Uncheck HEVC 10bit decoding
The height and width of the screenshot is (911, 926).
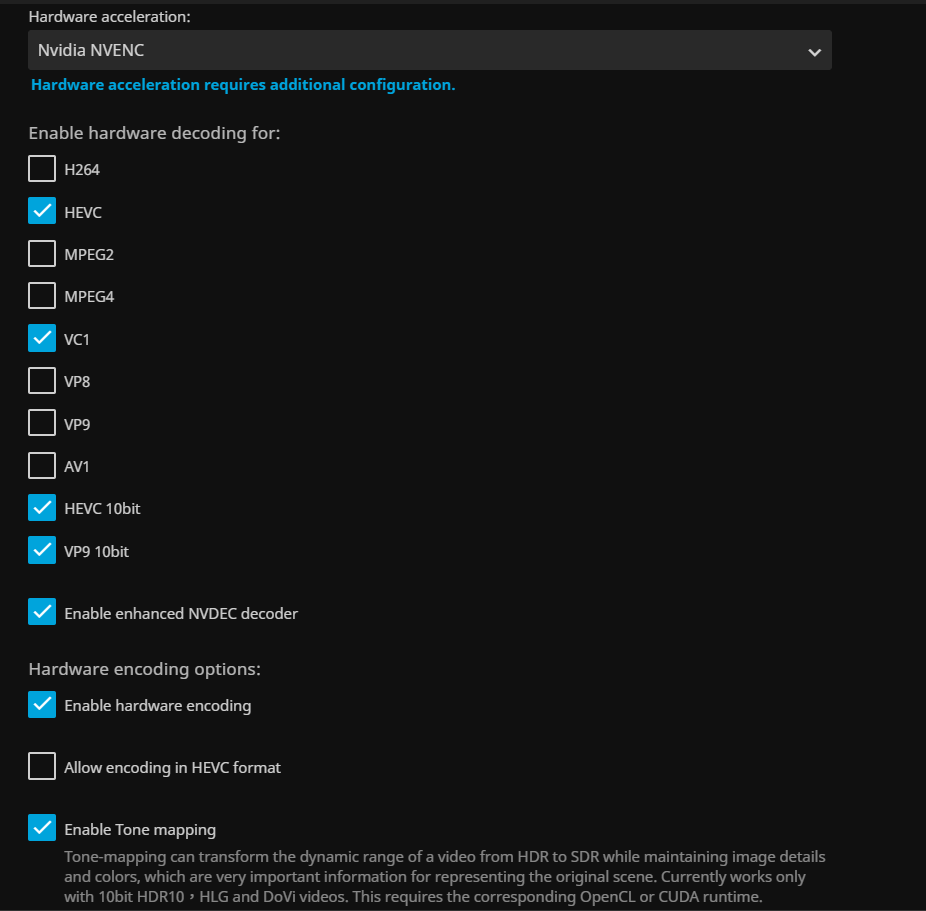(x=42, y=508)
